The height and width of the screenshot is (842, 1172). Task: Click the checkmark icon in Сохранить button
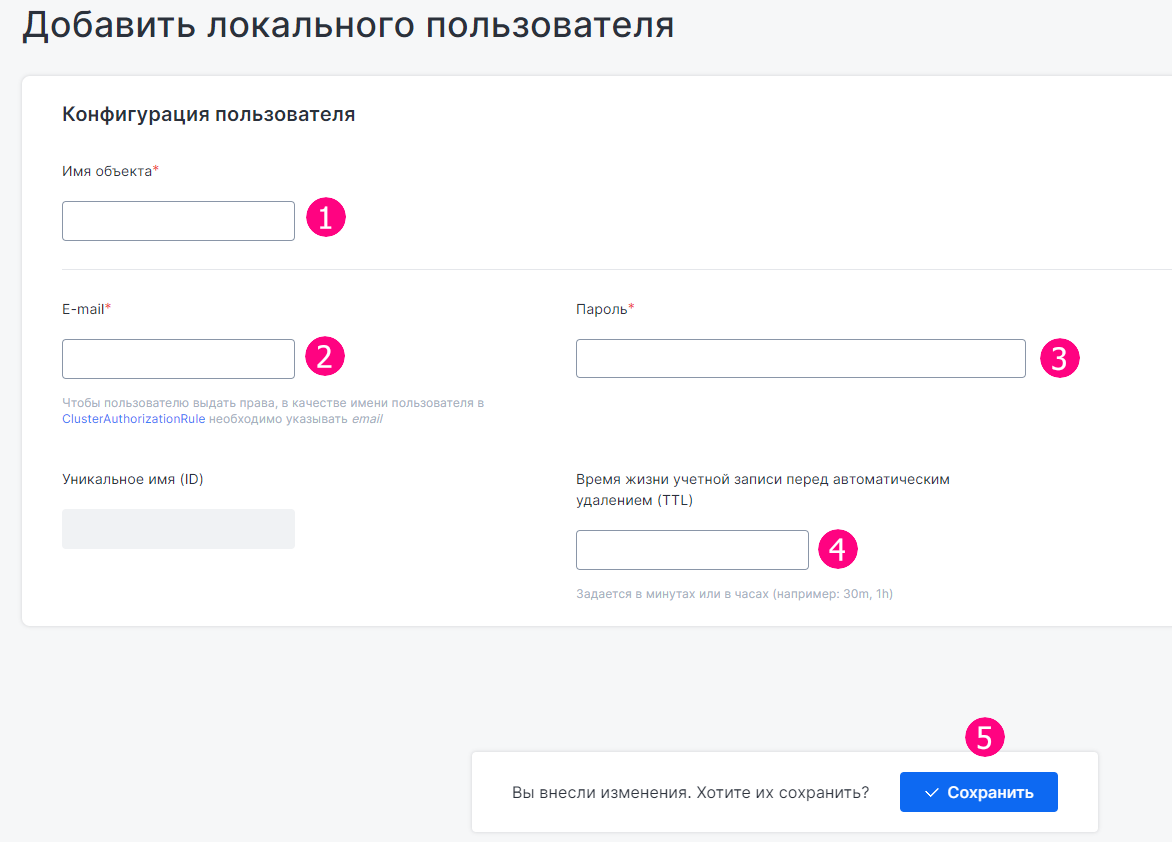pyautogui.click(x=931, y=793)
